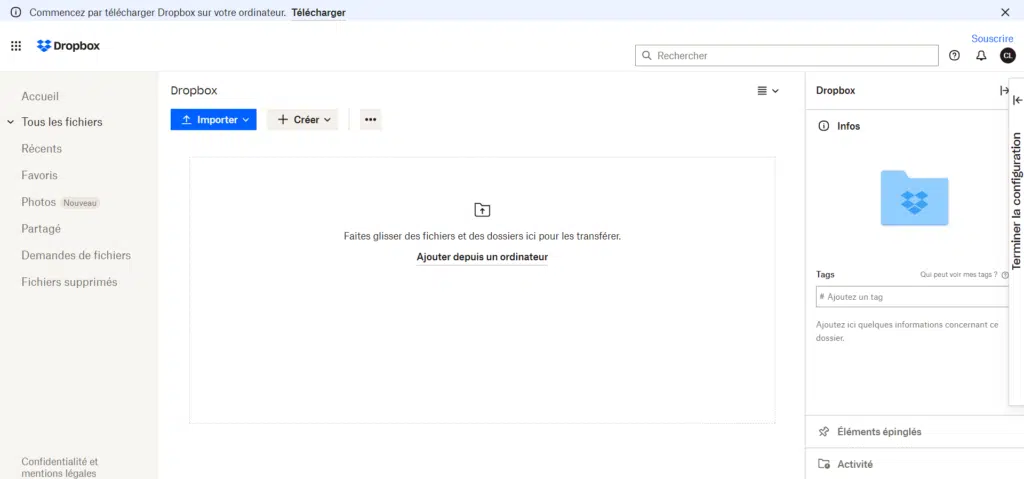Viewport: 1024px width, 479px height.
Task: Open the CL account avatar
Action: [1008, 56]
